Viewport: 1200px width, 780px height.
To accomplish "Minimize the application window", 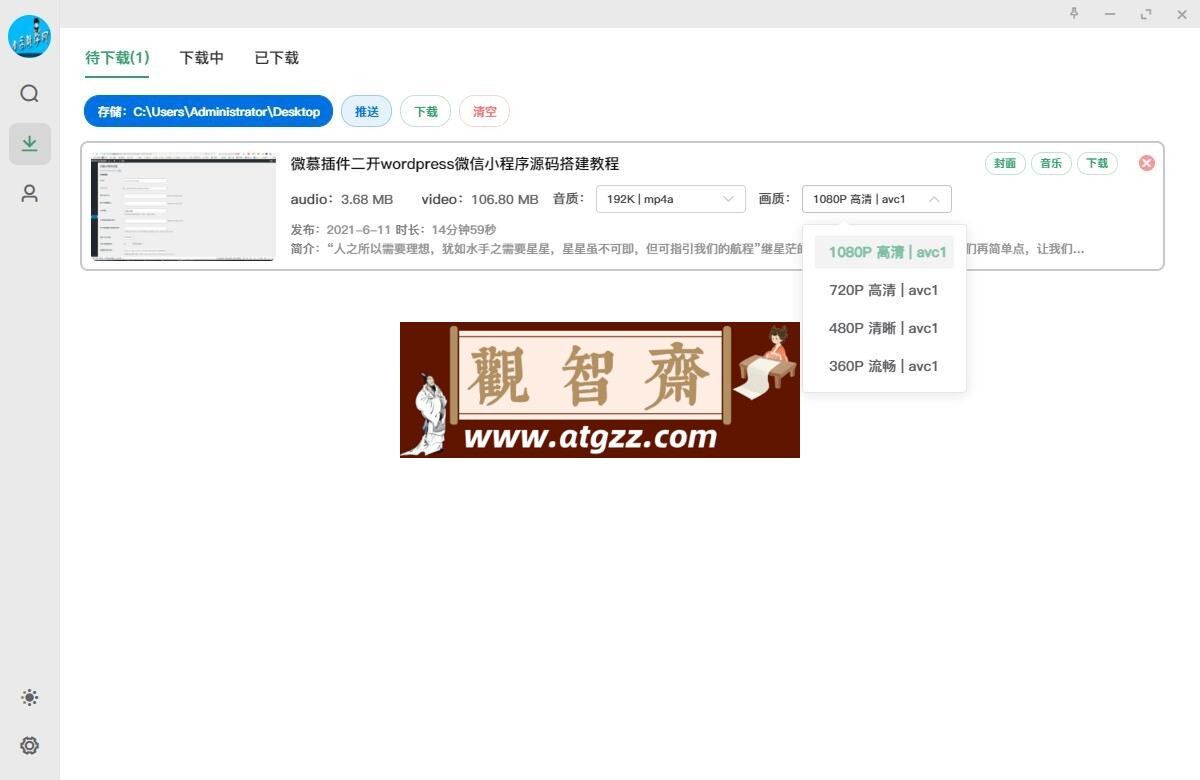I will pos(1110,14).
